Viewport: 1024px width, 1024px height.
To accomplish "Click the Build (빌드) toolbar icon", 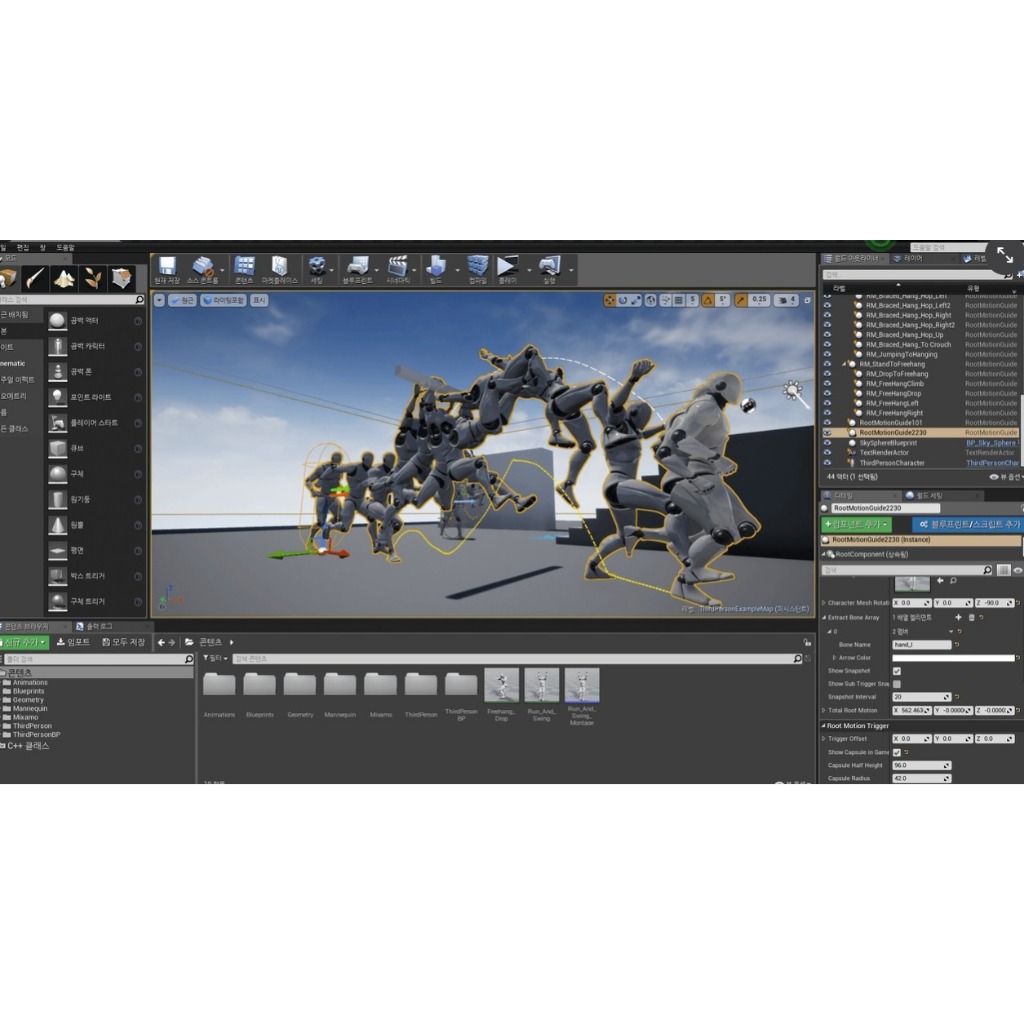I will pos(436,268).
